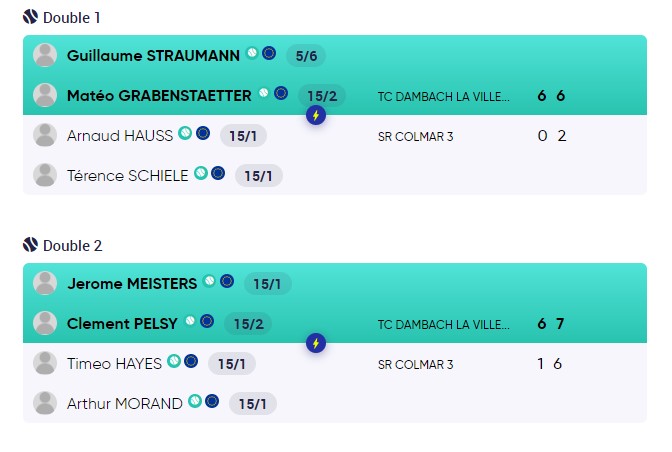
Task: Click the racket icon next to Double 2
Action: 30,245
